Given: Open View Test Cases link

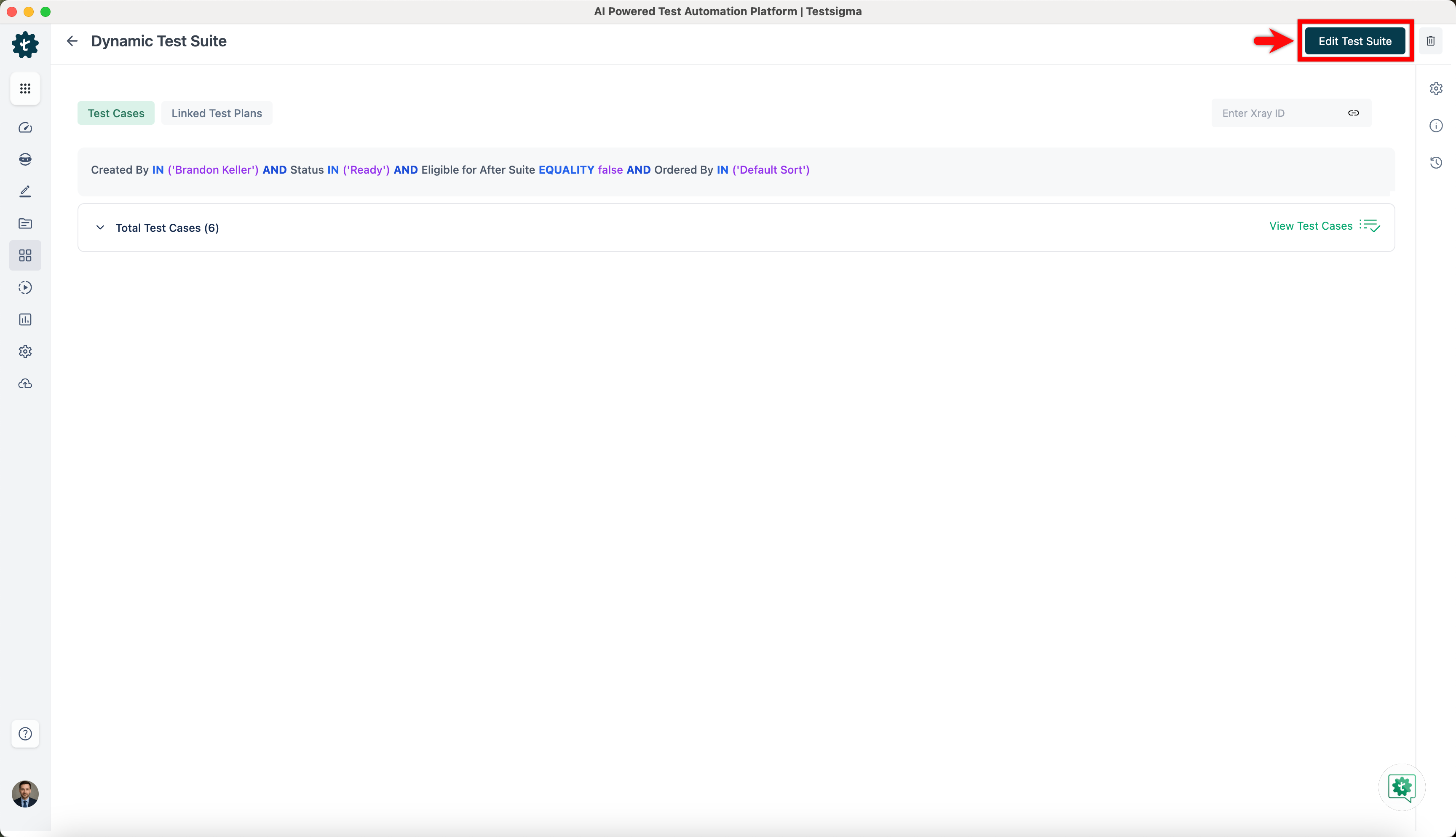Looking at the screenshot, I should [1310, 225].
